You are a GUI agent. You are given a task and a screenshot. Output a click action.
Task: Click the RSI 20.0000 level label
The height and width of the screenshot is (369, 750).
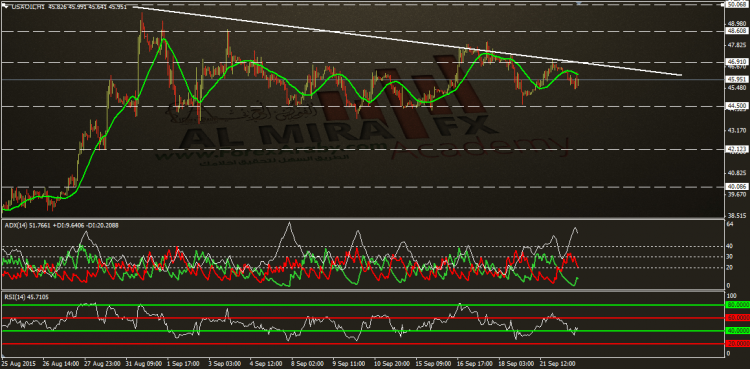737,344
